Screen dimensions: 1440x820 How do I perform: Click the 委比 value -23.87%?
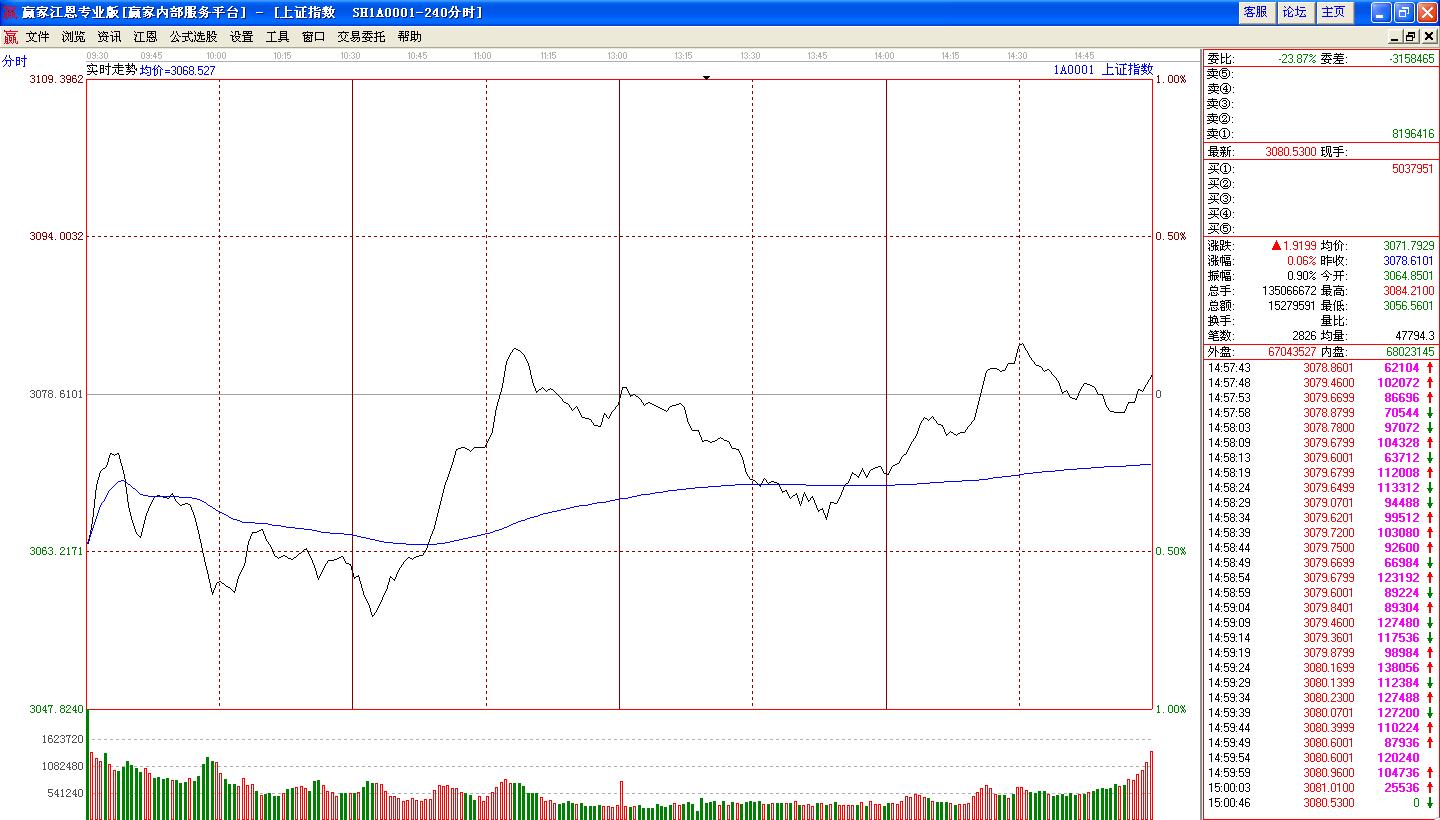pyautogui.click(x=1296, y=59)
